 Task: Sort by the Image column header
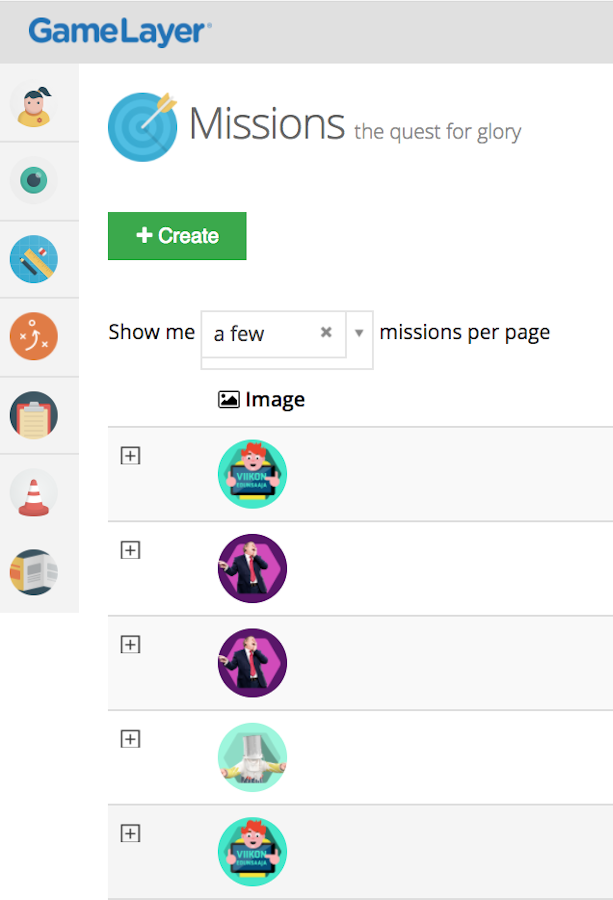tap(262, 400)
